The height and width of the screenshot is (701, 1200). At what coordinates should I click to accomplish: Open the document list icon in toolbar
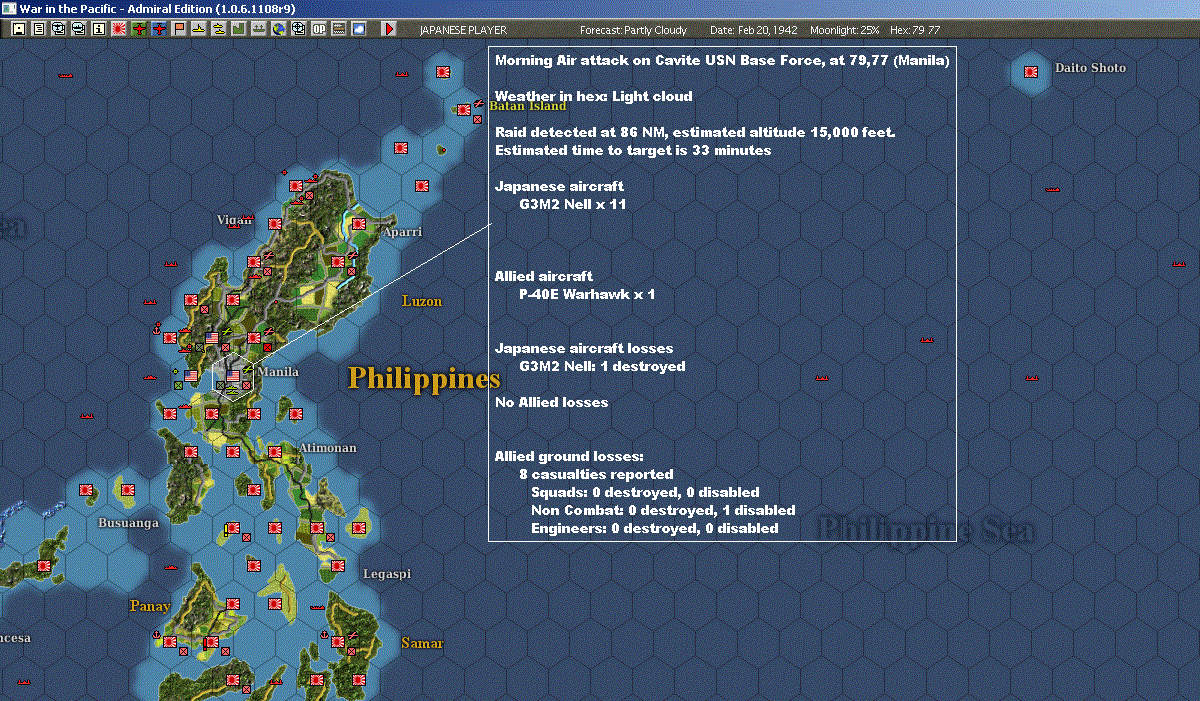[x=38, y=30]
